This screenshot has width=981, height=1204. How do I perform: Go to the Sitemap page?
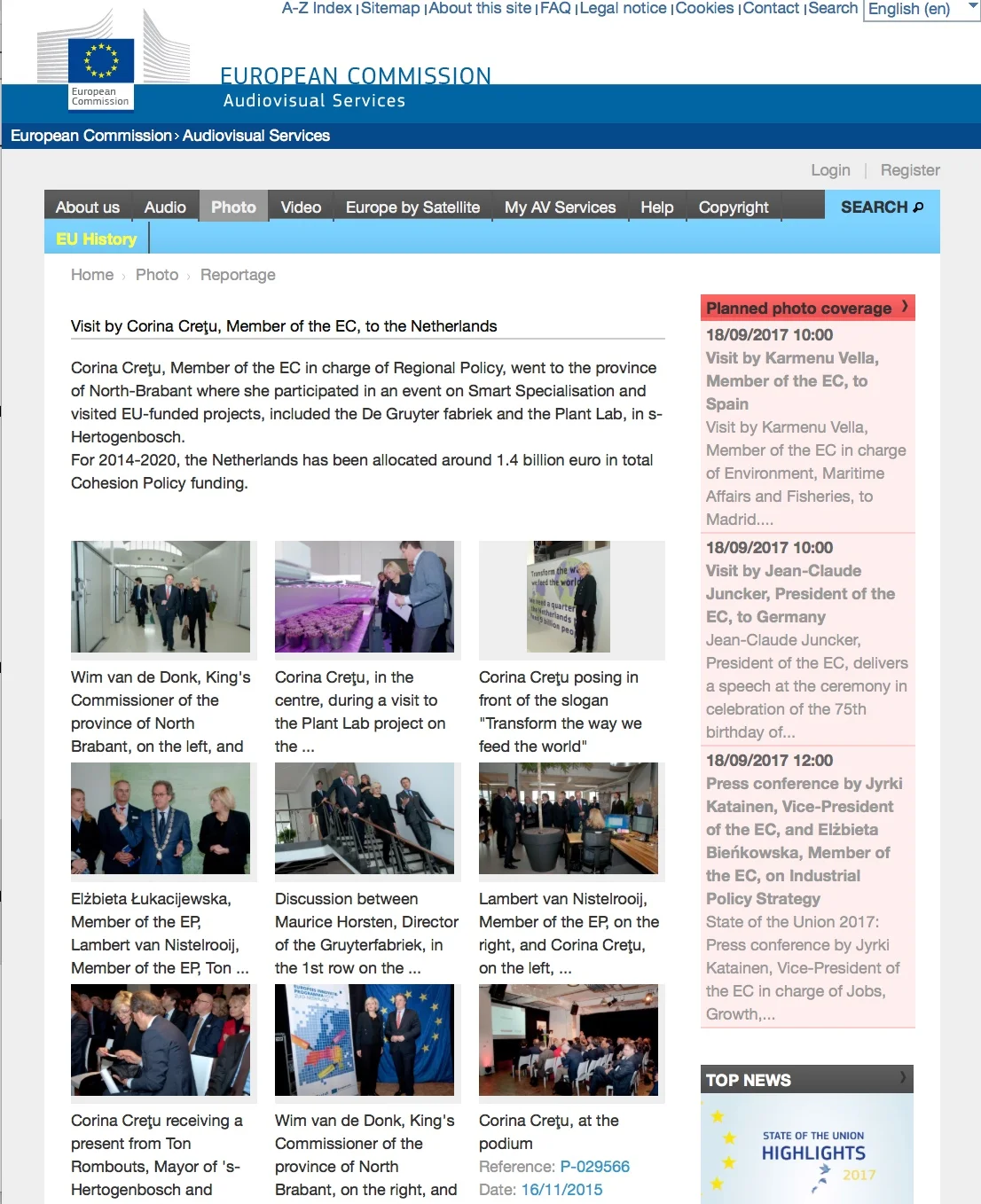click(x=390, y=8)
